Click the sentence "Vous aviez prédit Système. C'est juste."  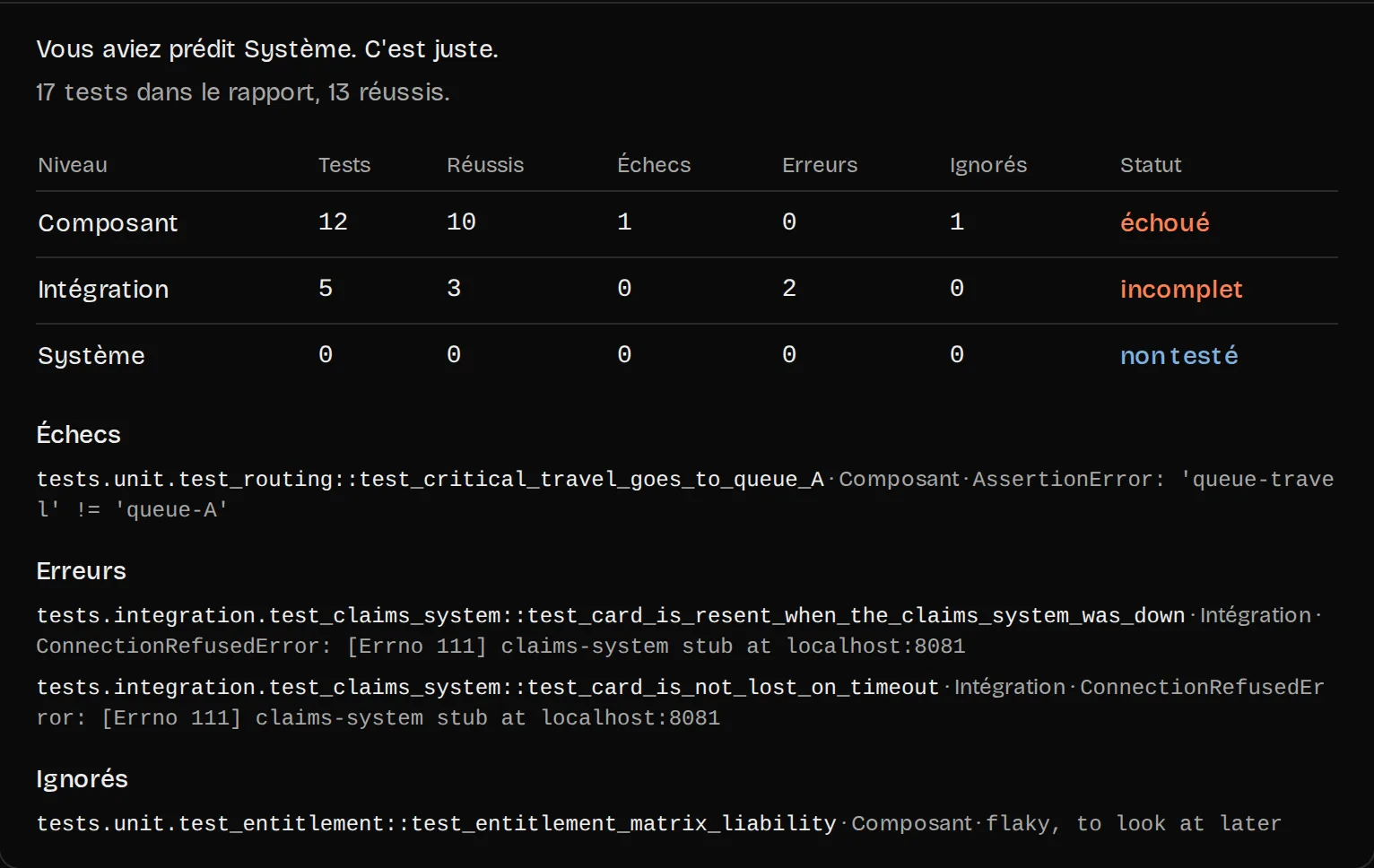pos(267,49)
